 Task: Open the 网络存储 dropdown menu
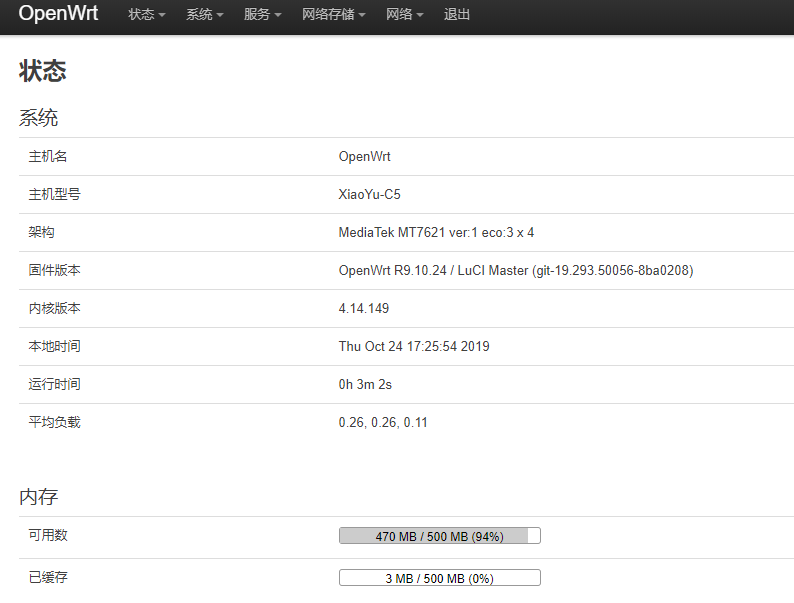tap(333, 15)
